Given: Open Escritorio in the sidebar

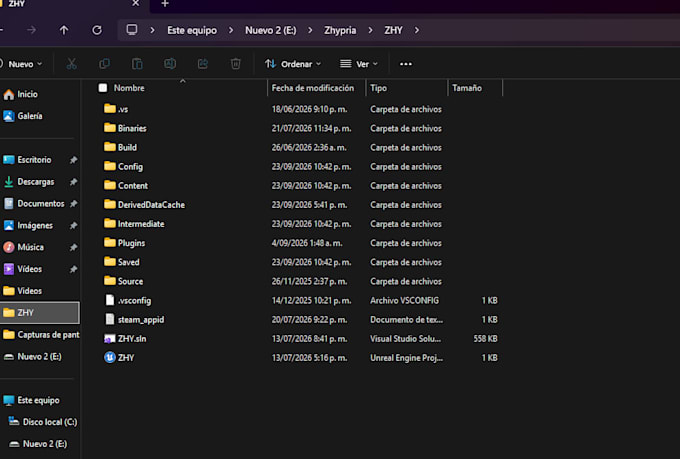Looking at the screenshot, I should click(x=27, y=160).
